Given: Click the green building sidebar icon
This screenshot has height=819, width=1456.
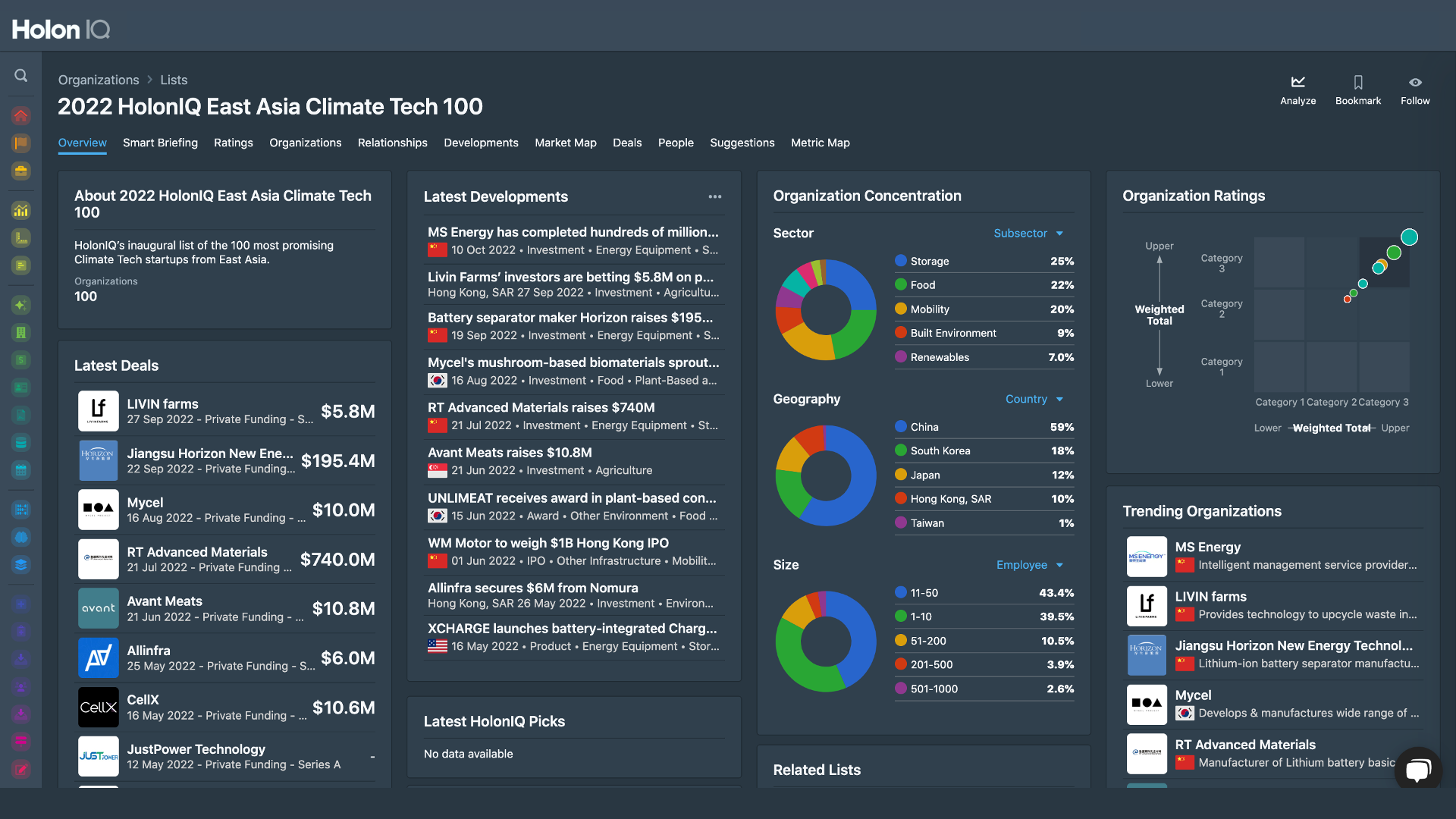Looking at the screenshot, I should click(x=21, y=332).
